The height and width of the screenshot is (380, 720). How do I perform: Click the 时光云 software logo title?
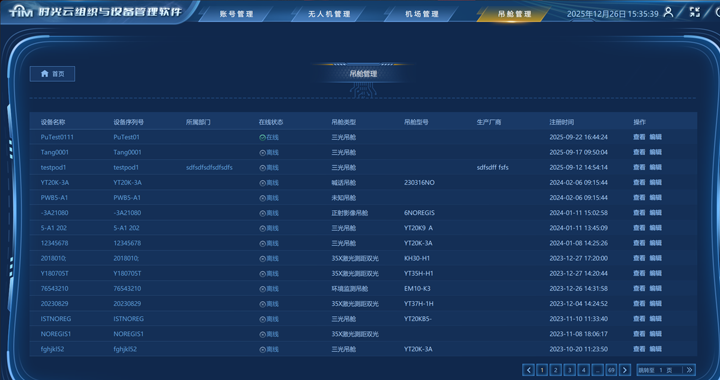(96, 11)
